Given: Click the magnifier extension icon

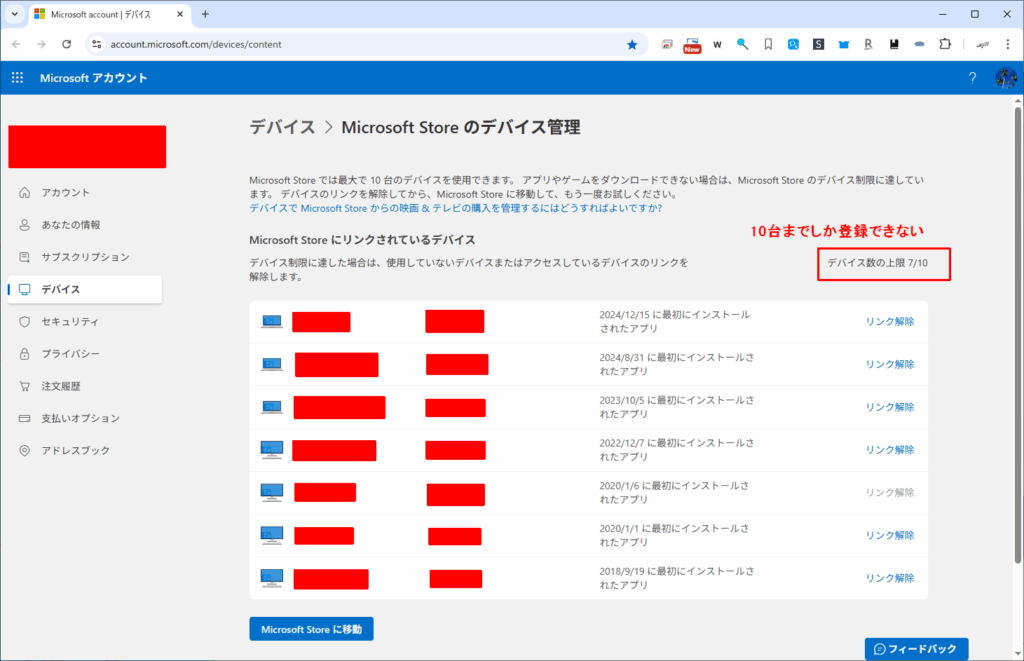Looking at the screenshot, I should 743,44.
